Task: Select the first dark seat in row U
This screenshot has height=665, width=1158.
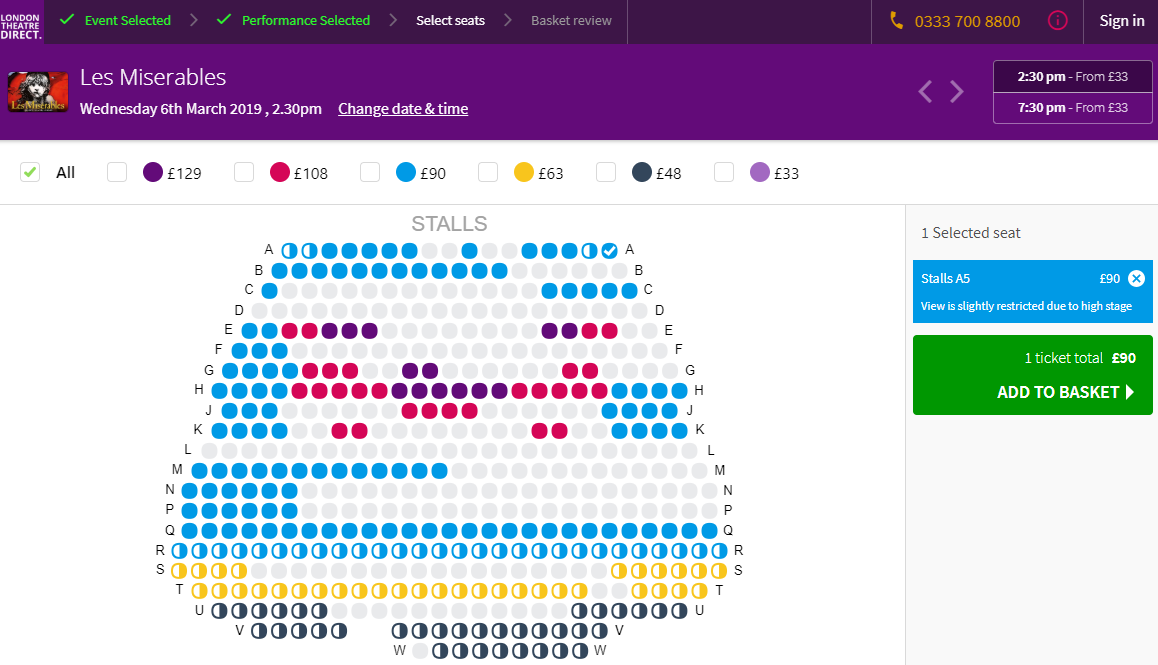Action: (x=219, y=610)
